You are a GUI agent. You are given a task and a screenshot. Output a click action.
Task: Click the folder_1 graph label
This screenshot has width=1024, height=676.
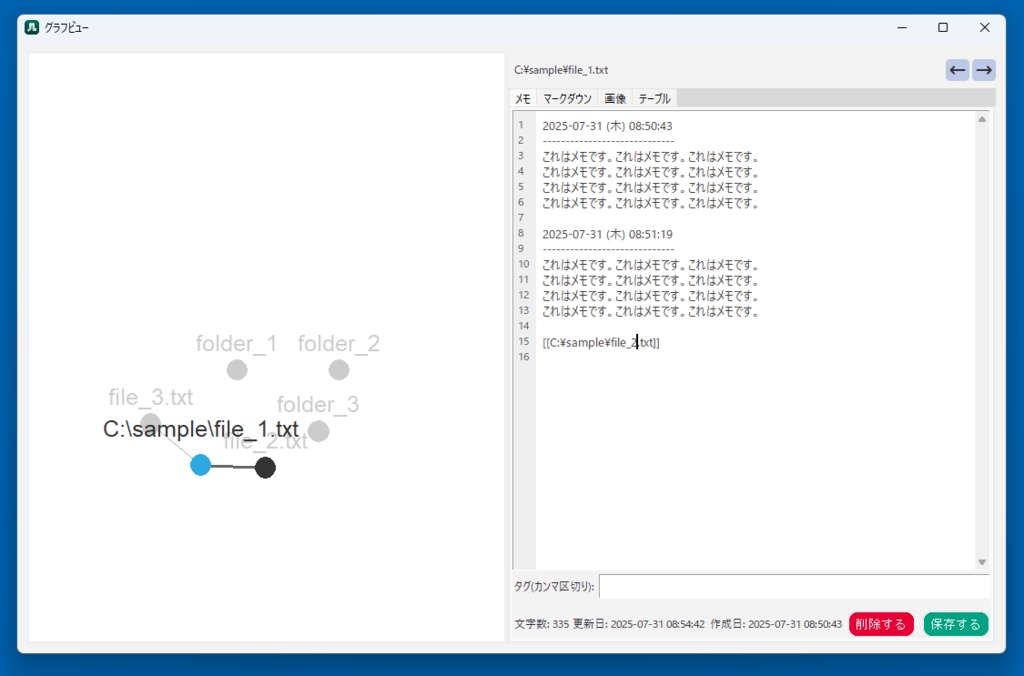(x=236, y=344)
